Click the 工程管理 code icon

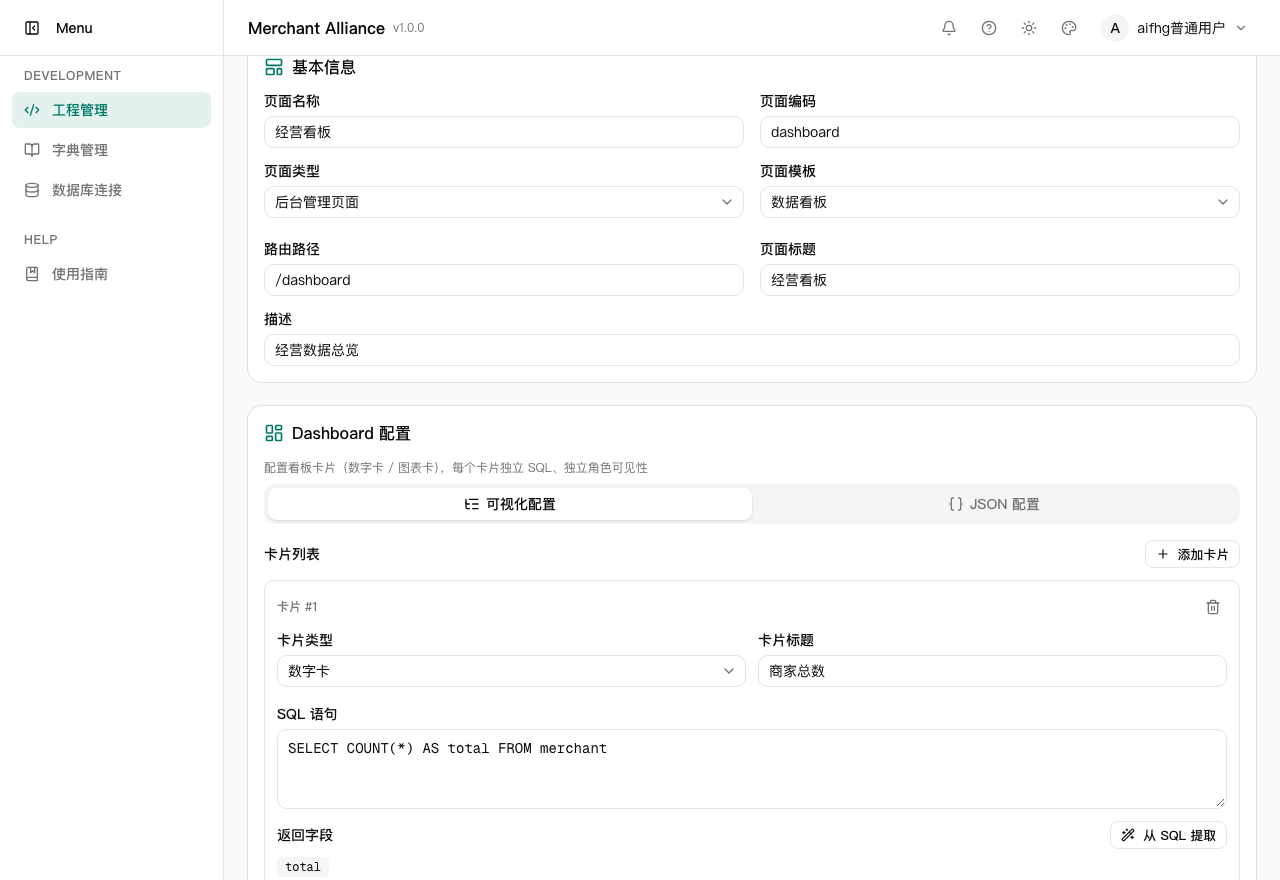32,110
